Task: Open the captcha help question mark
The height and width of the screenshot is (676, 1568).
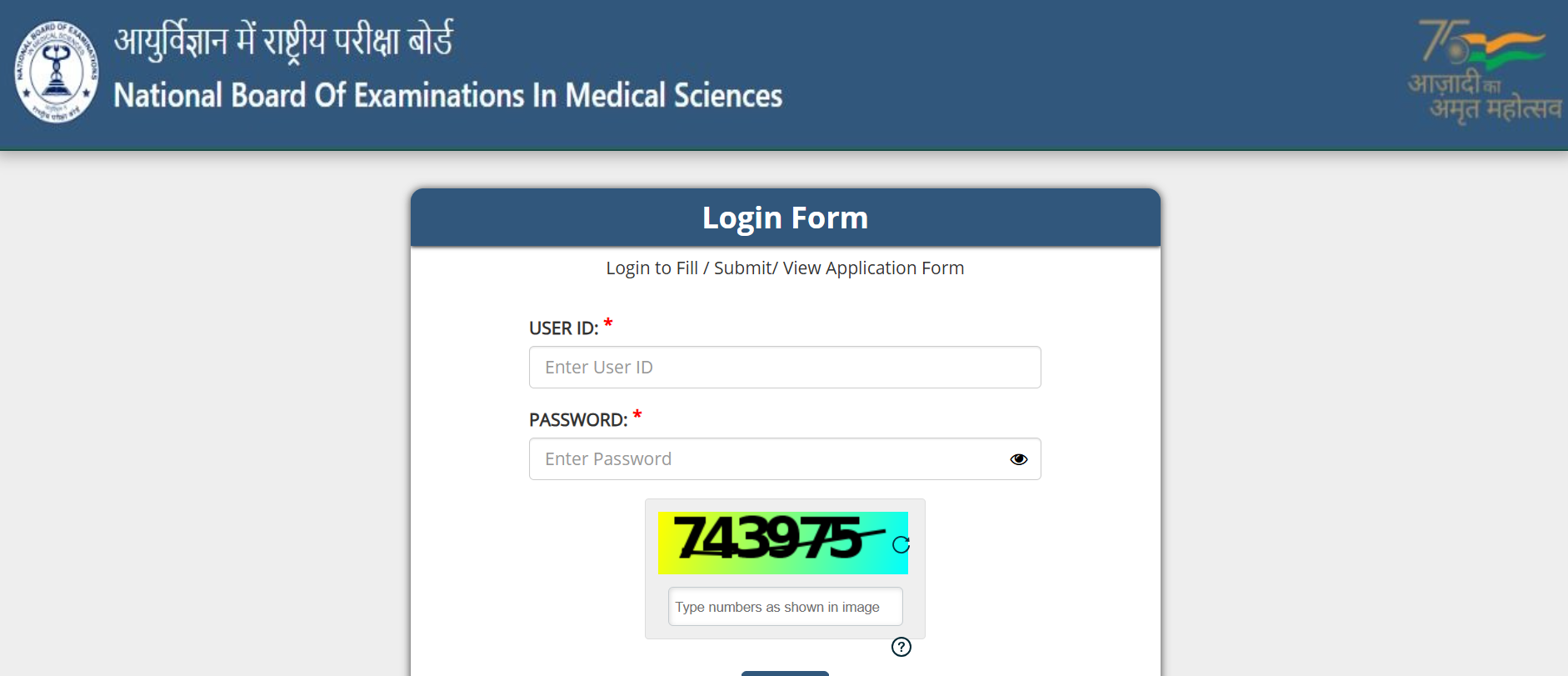Action: [x=901, y=647]
